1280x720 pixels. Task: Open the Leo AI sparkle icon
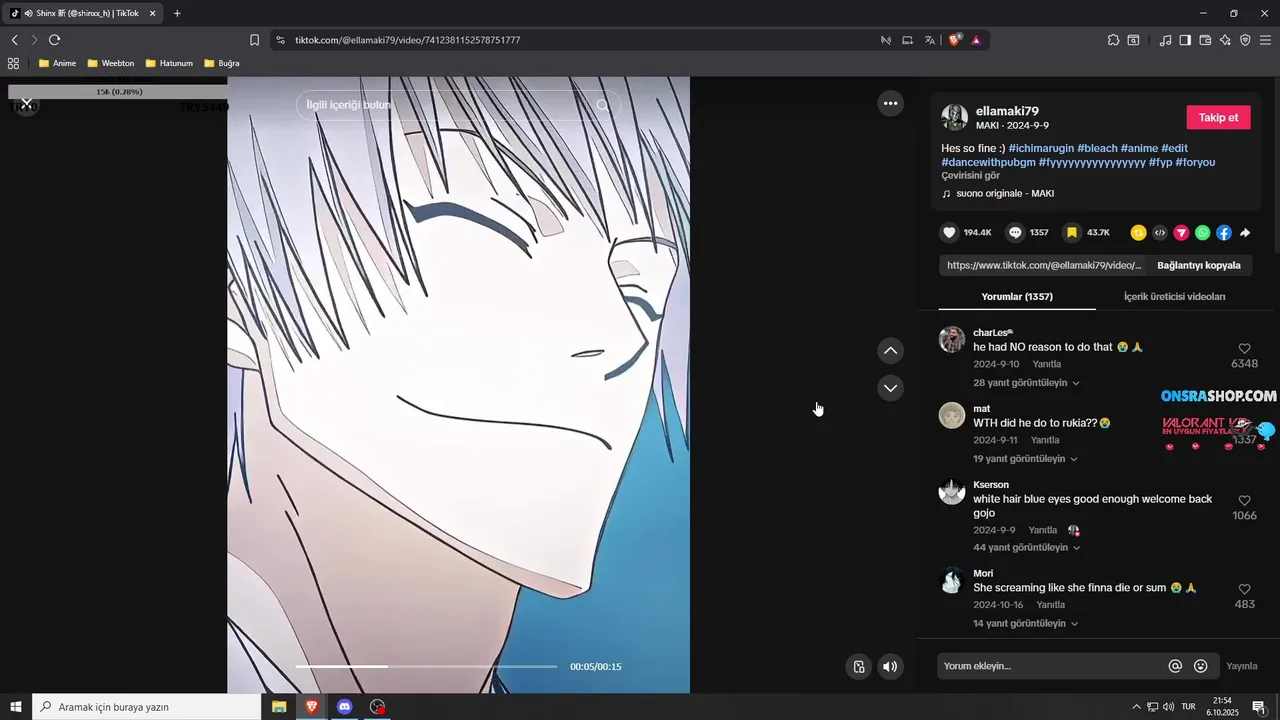1226,40
